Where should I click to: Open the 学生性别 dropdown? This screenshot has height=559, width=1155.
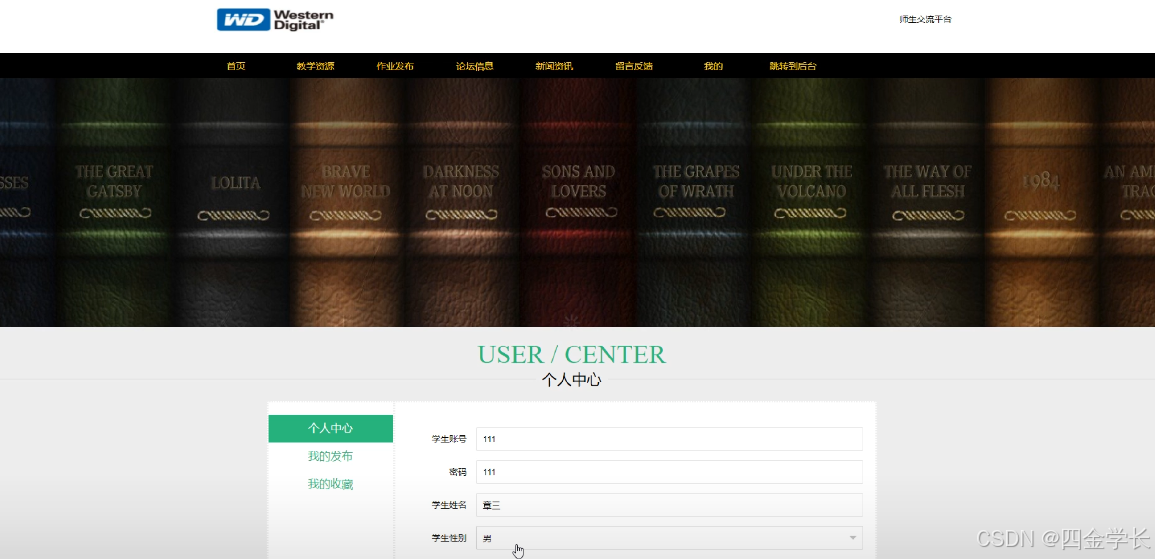(x=669, y=538)
